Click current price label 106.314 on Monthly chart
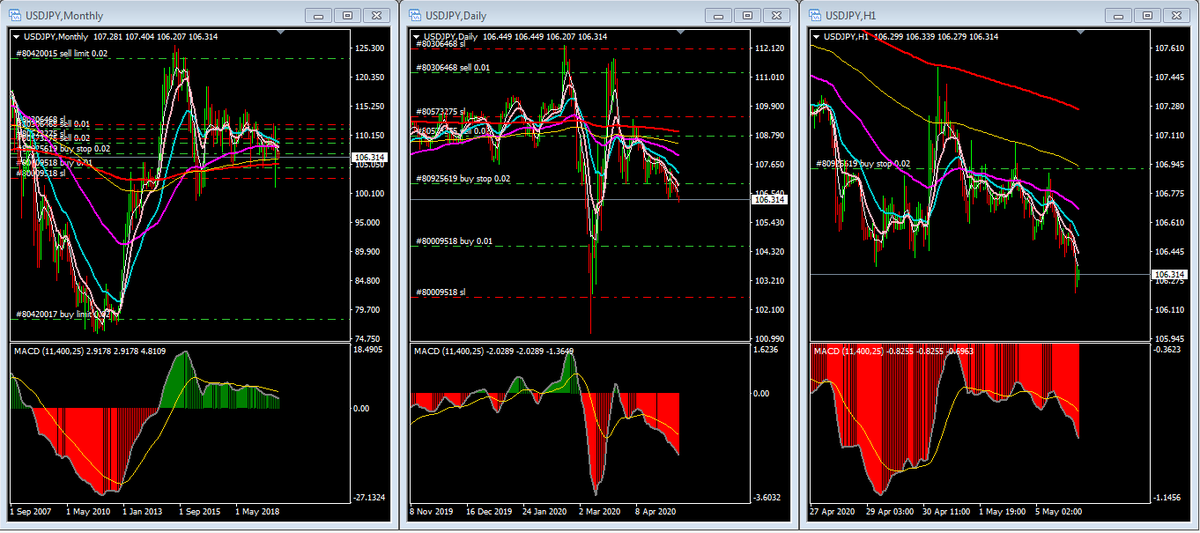 coord(371,158)
